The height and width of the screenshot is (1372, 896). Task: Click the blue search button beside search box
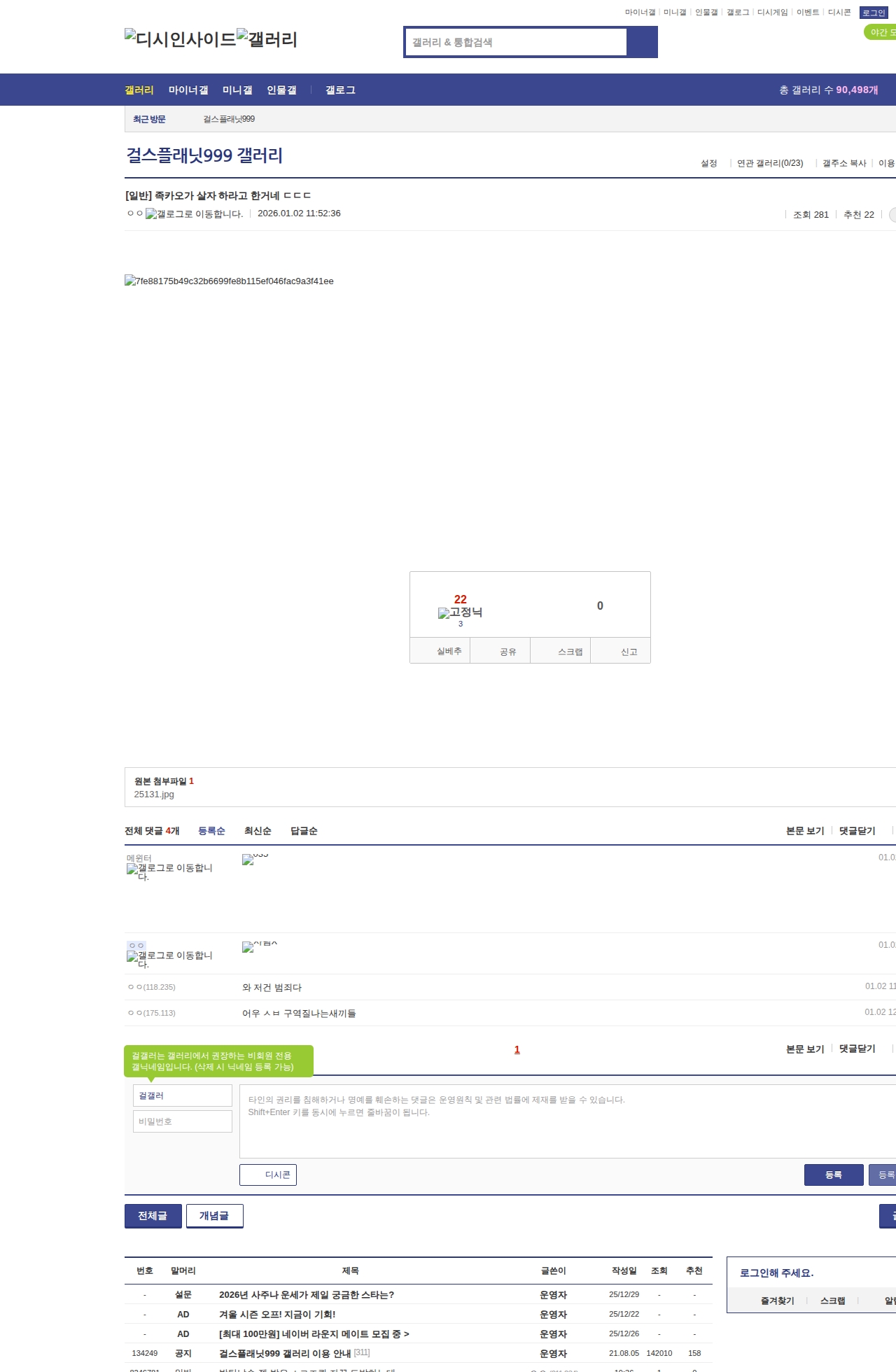tap(642, 42)
